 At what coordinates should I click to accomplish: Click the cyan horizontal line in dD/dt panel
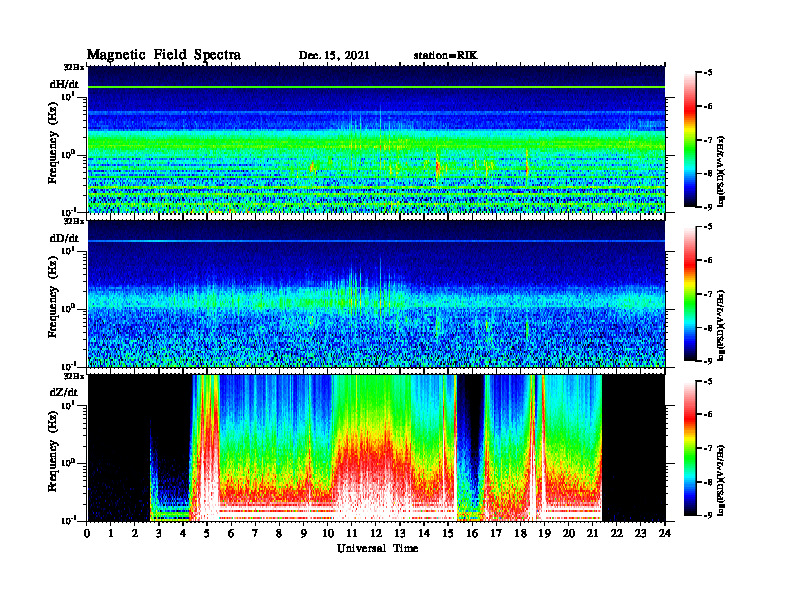(x=376, y=241)
